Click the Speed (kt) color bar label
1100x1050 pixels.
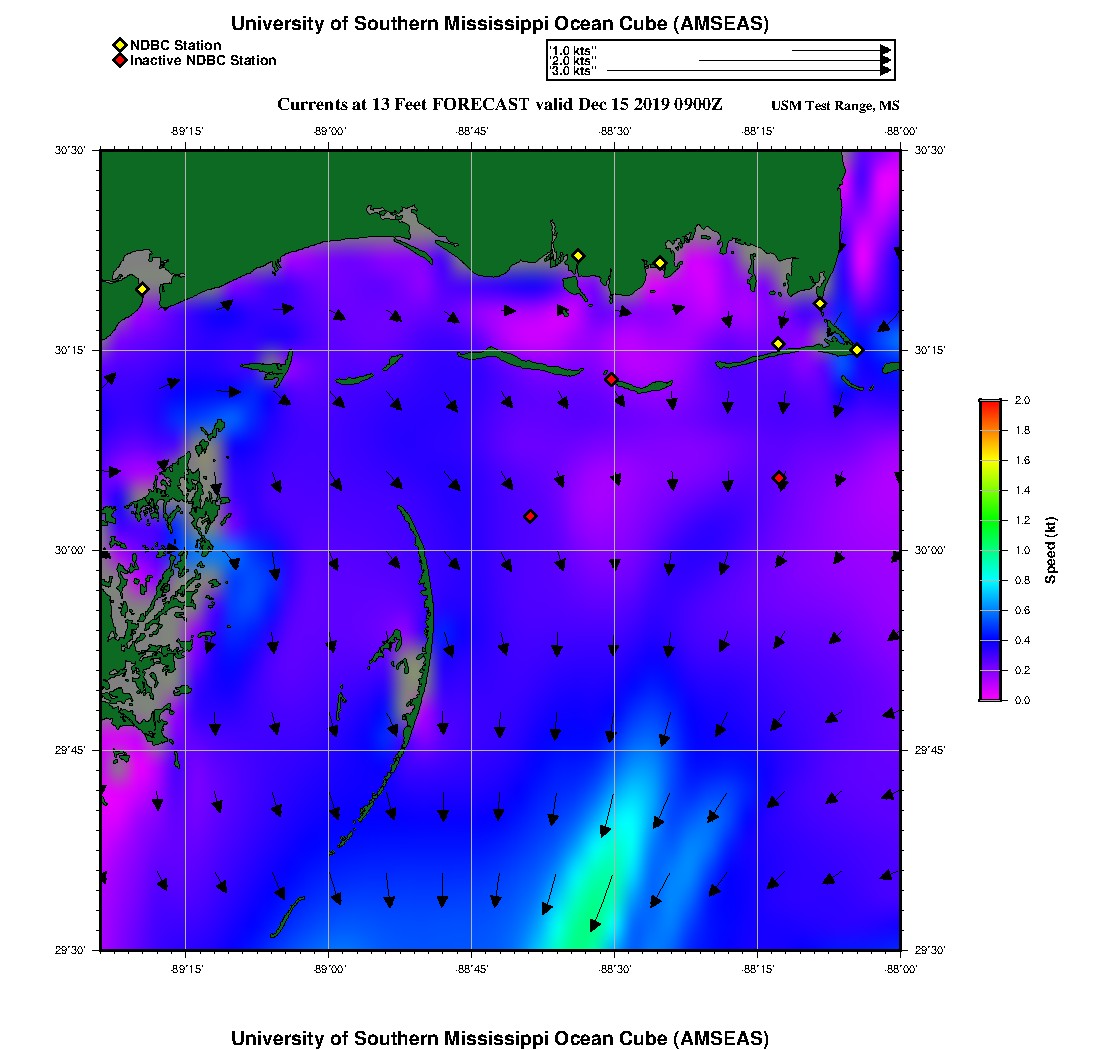pyautogui.click(x=1051, y=550)
